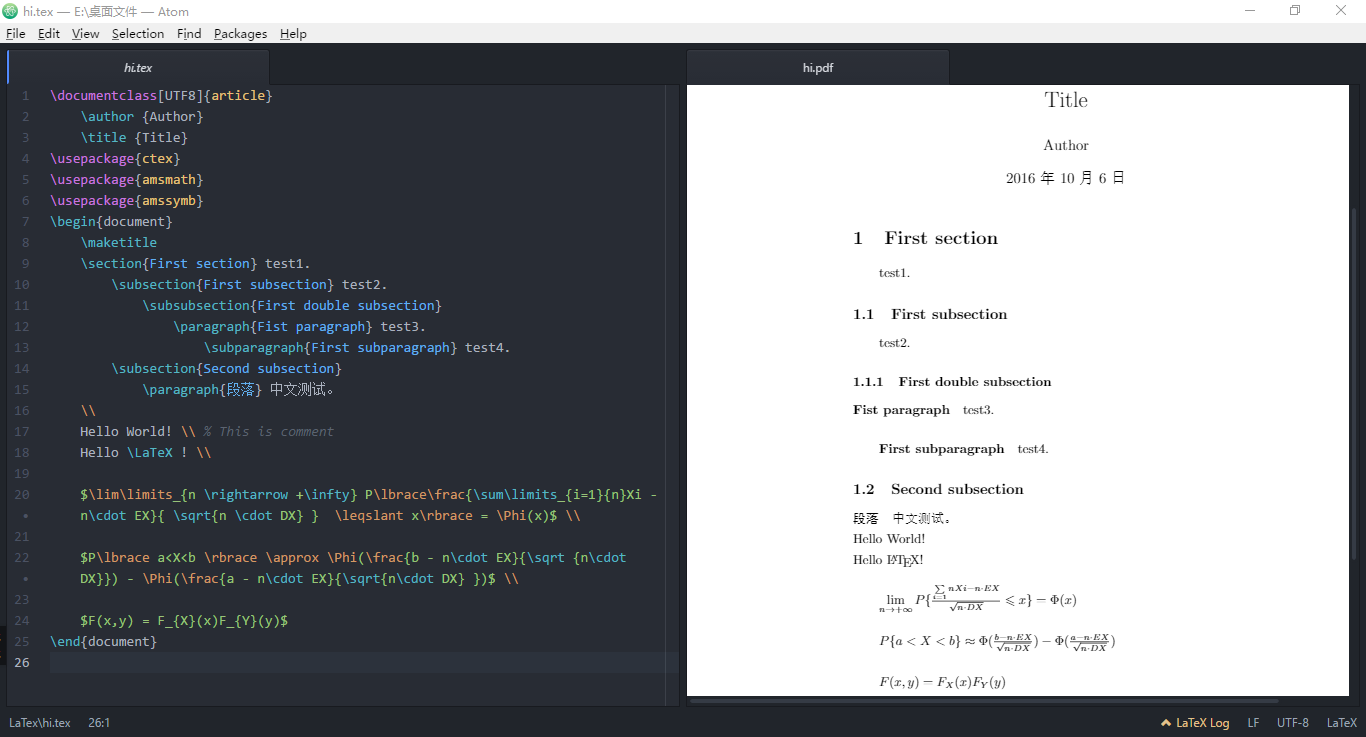Click bold 'Fist paragraph' in the PDF
The width and height of the screenshot is (1366, 737).
[x=901, y=410]
